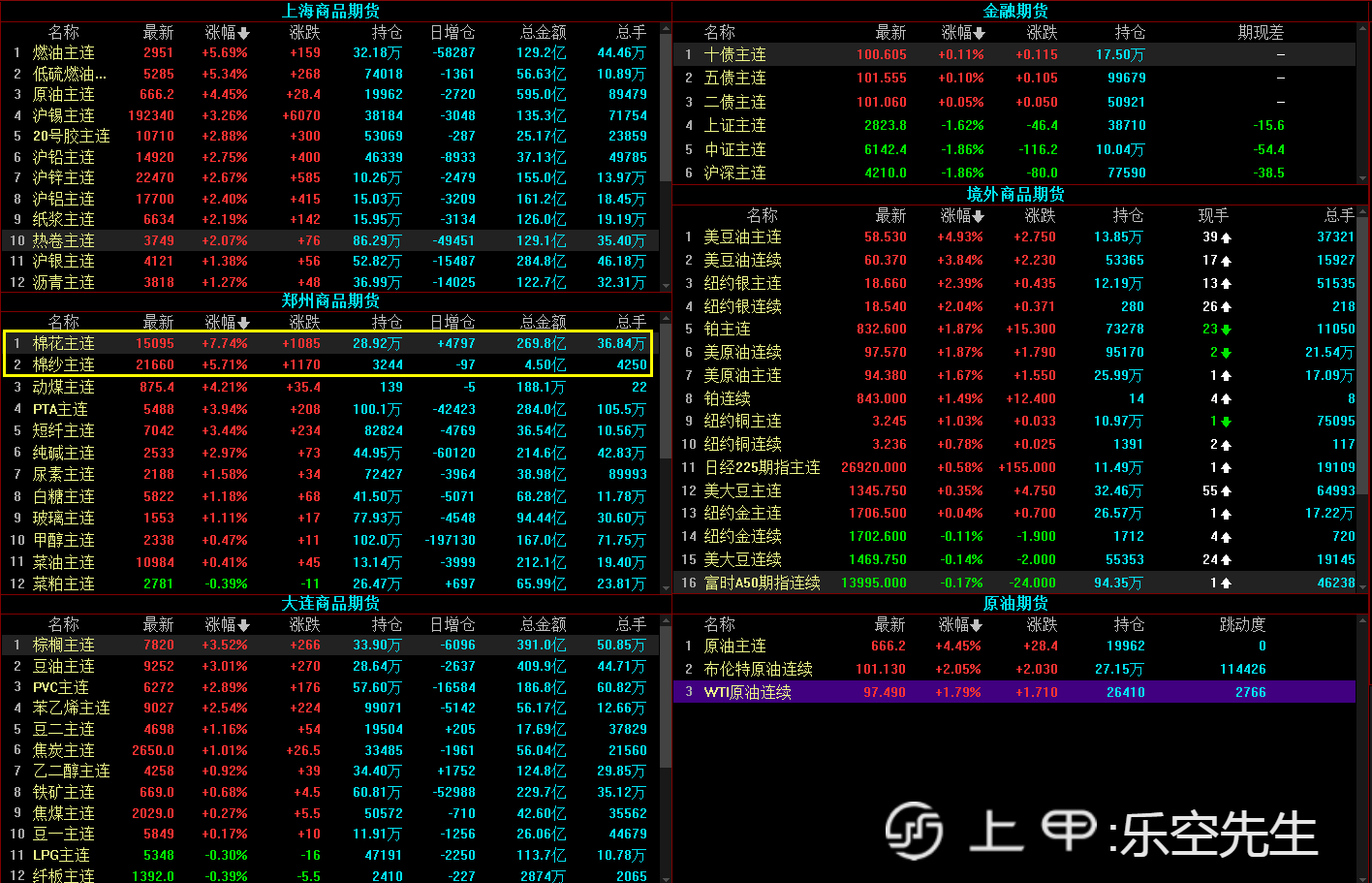Click the 现手 up-arrow in 美大豆连续 row
This screenshot has width=1372, height=883.
click(1227, 560)
